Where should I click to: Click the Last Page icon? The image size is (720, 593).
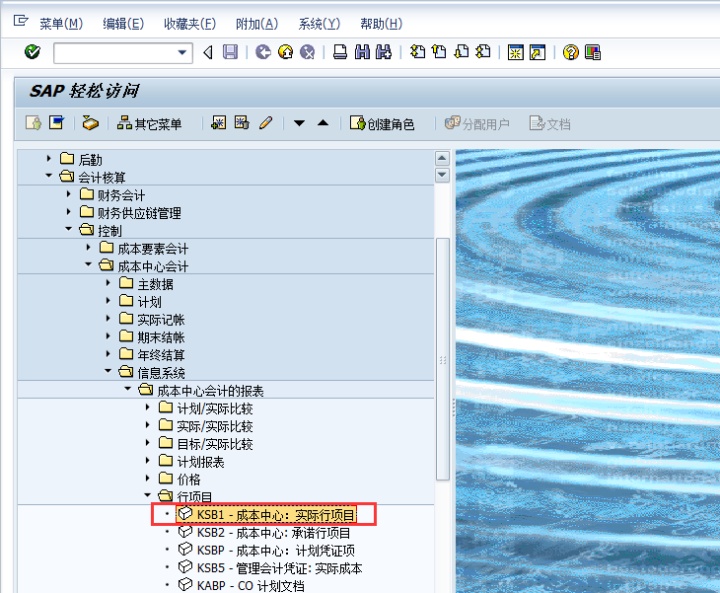click(x=483, y=52)
